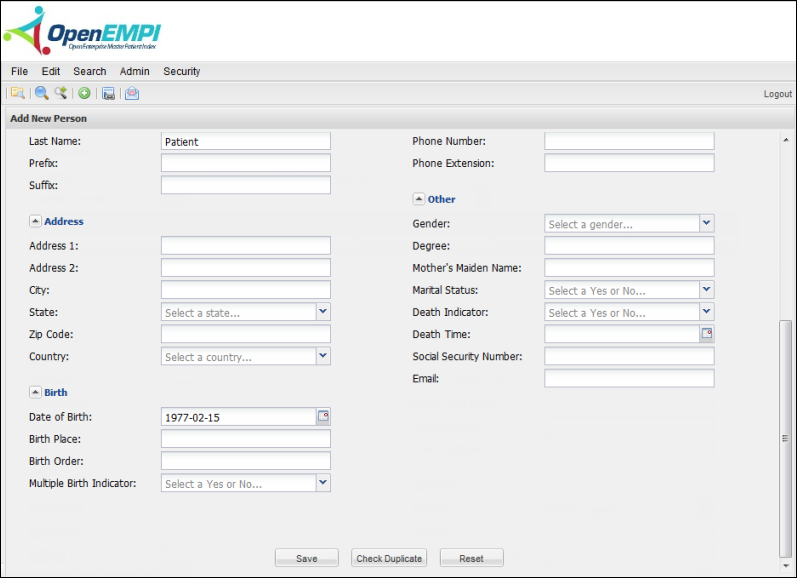Image resolution: width=797 pixels, height=578 pixels.
Task: Click the magnifier with green plus icon
Action: pos(61,93)
